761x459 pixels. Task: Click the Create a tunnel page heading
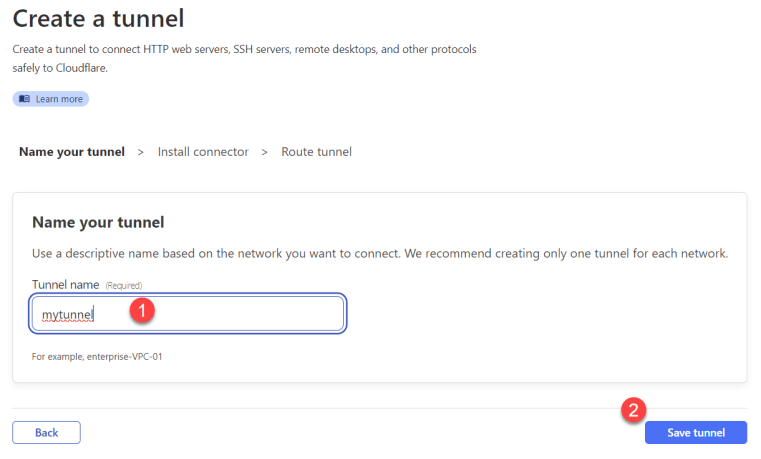tap(99, 19)
